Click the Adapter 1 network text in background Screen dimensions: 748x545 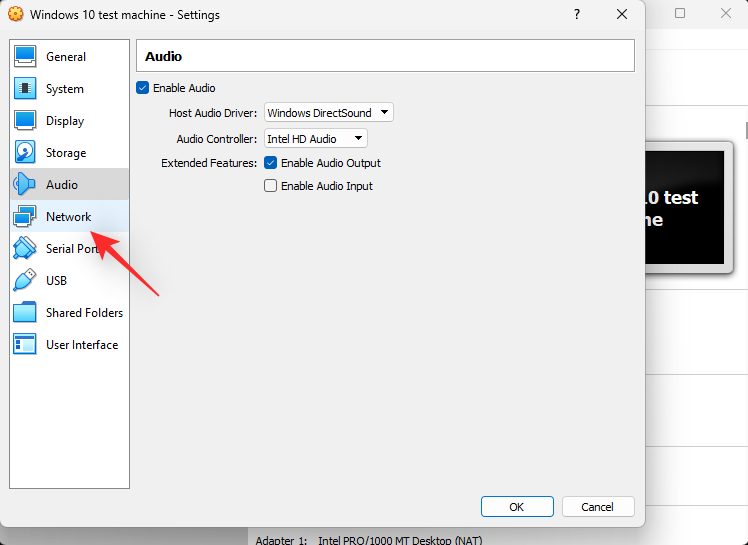click(x=369, y=540)
